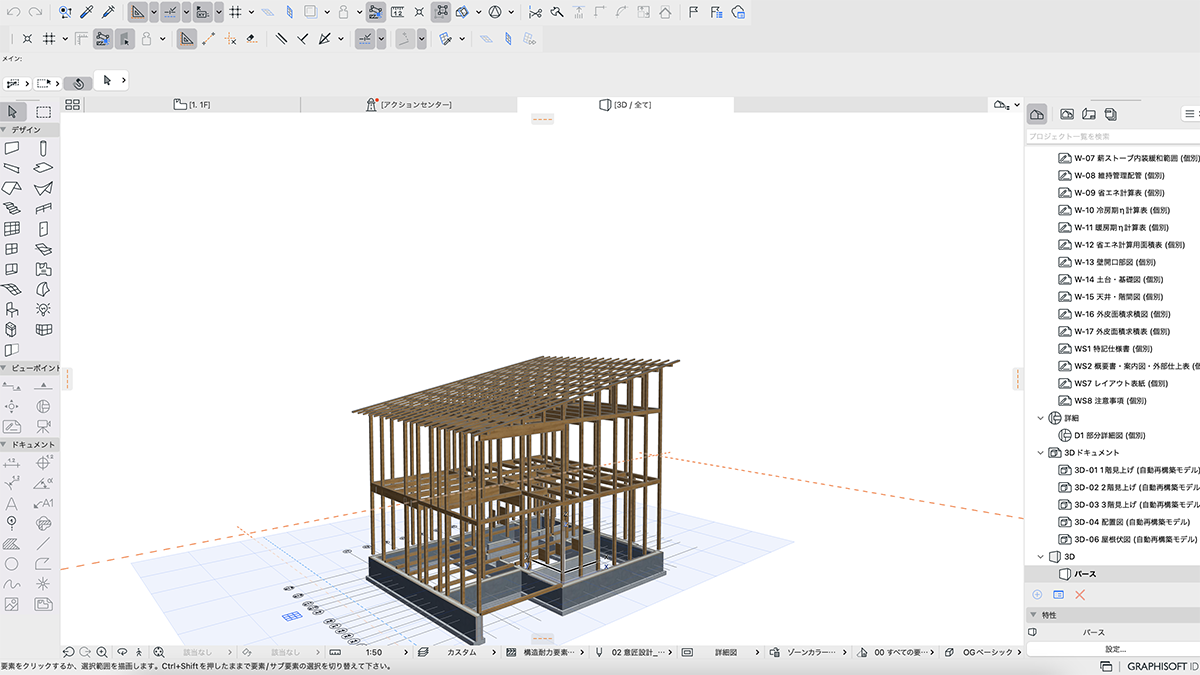Select the Marquee tool in toolbox

[44, 112]
